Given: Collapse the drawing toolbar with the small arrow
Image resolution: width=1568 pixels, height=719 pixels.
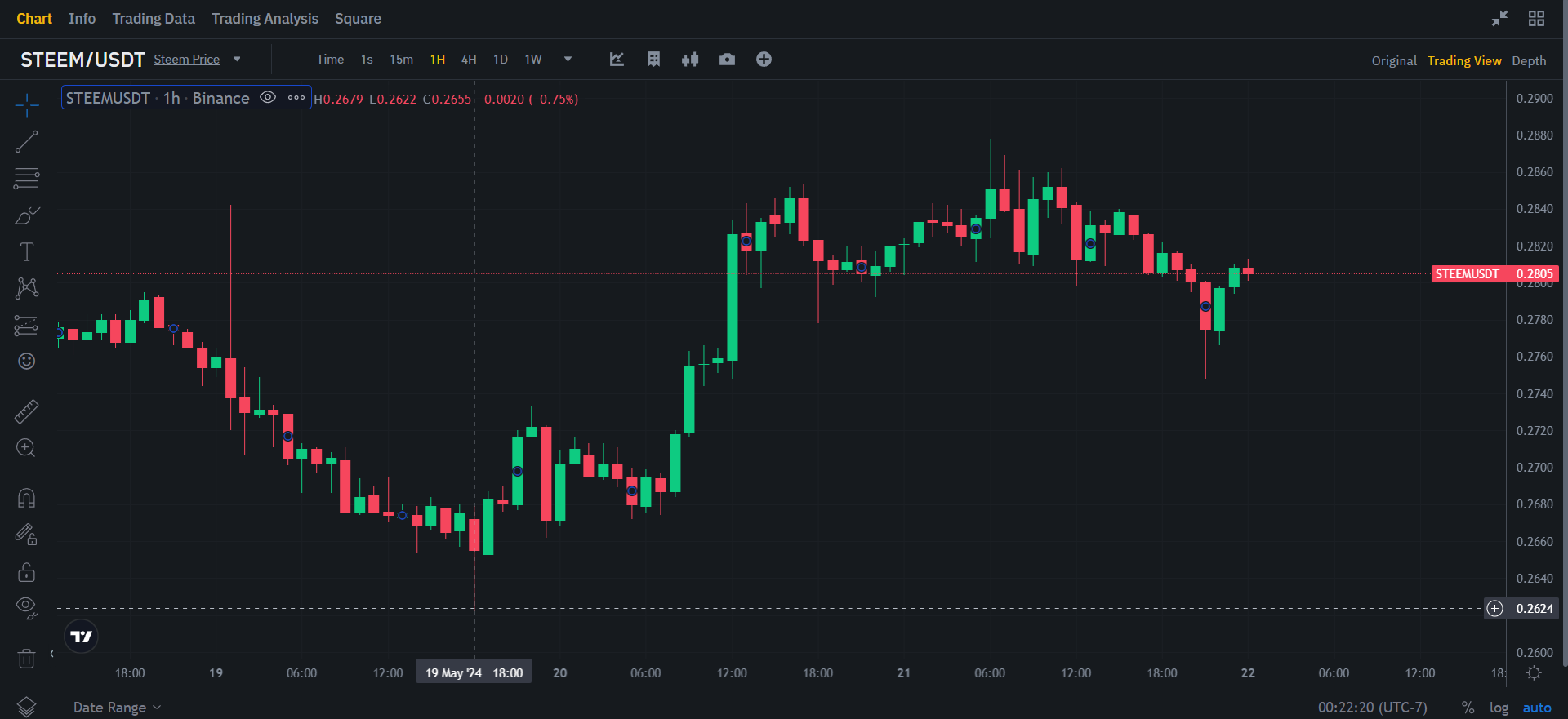Looking at the screenshot, I should tap(51, 654).
